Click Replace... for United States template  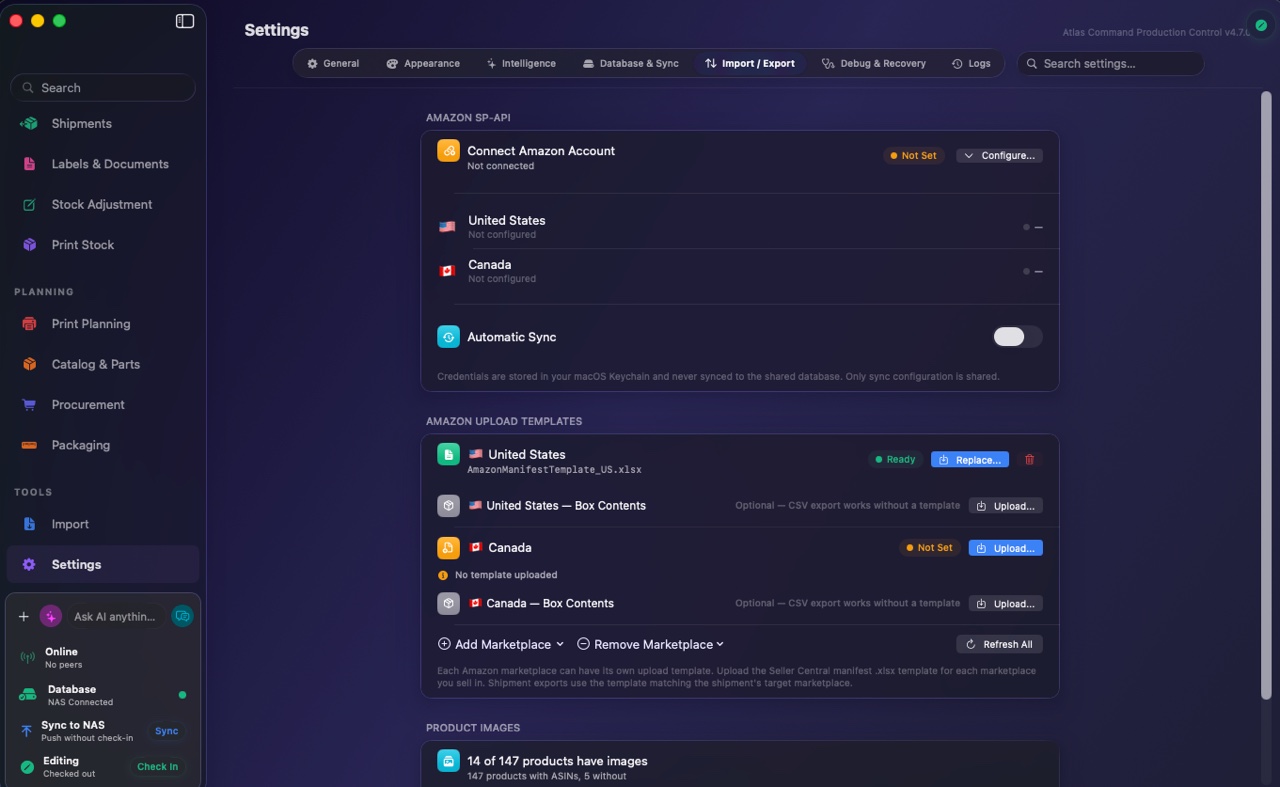[970, 460]
